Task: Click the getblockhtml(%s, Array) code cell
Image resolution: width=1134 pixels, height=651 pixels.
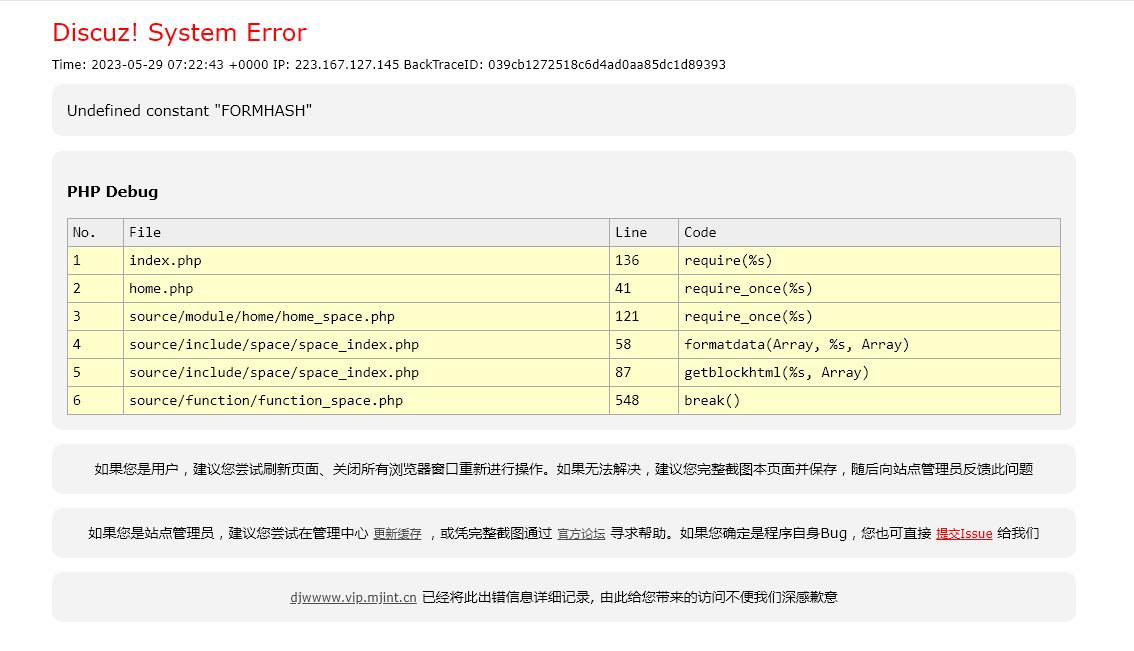Action: [x=776, y=373]
